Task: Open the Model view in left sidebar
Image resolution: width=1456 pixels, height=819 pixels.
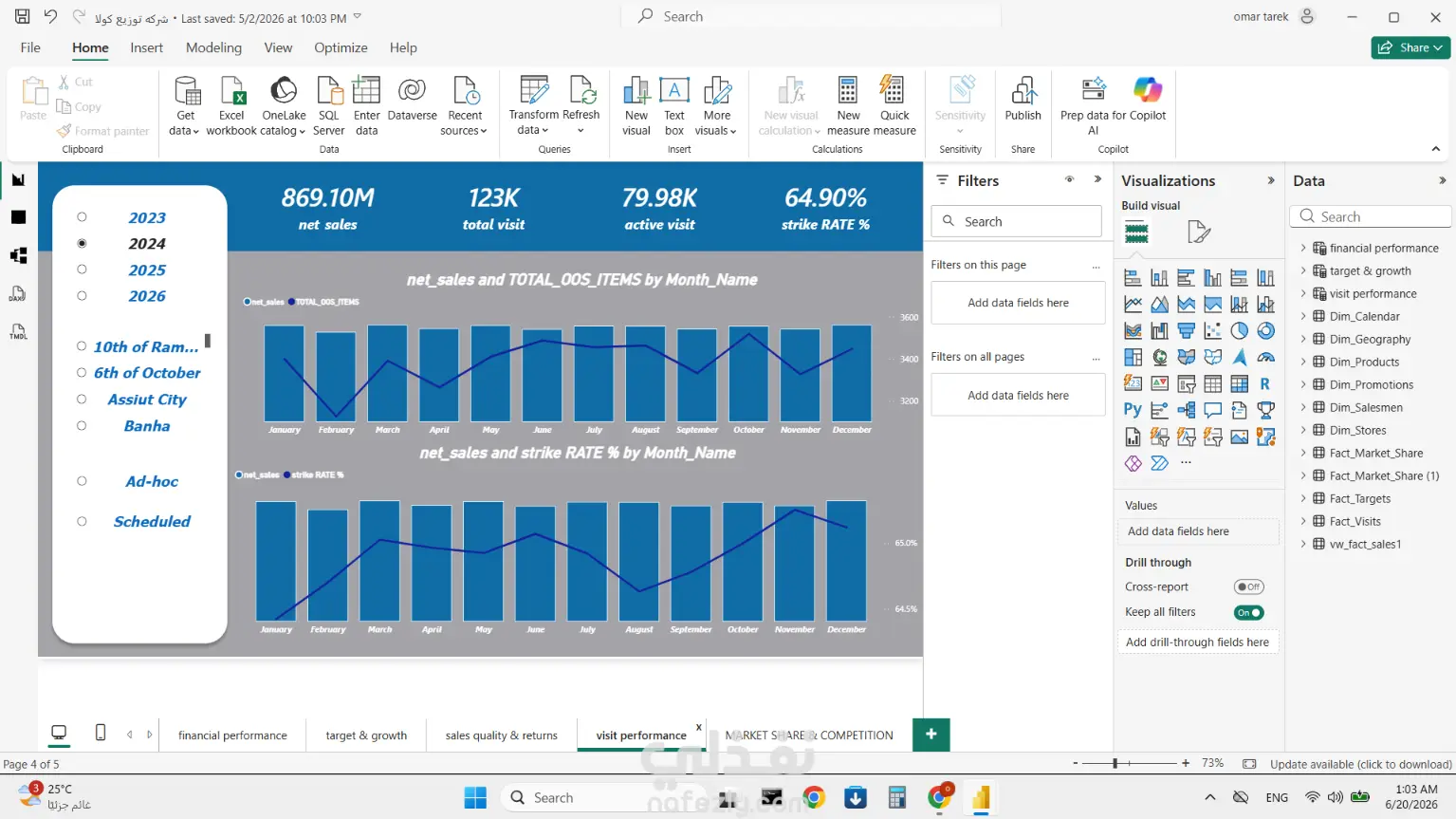Action: point(18,255)
